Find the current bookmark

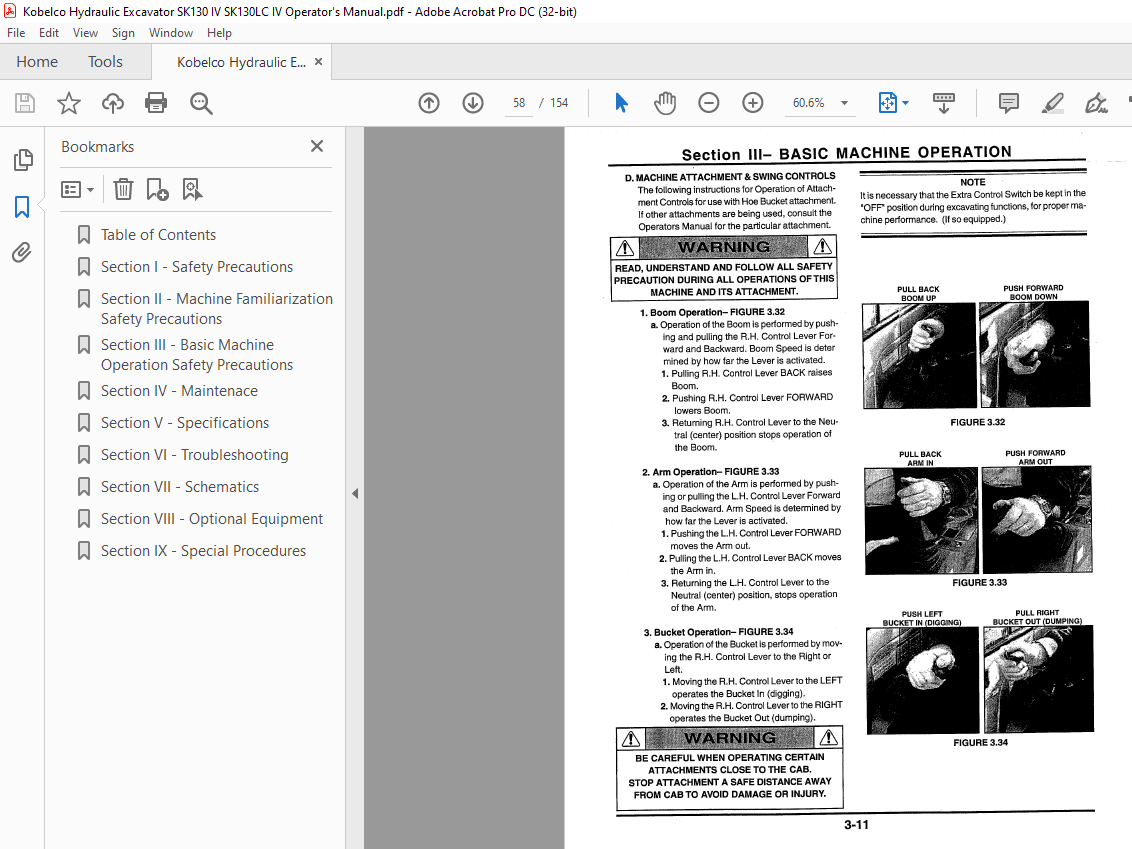point(192,190)
